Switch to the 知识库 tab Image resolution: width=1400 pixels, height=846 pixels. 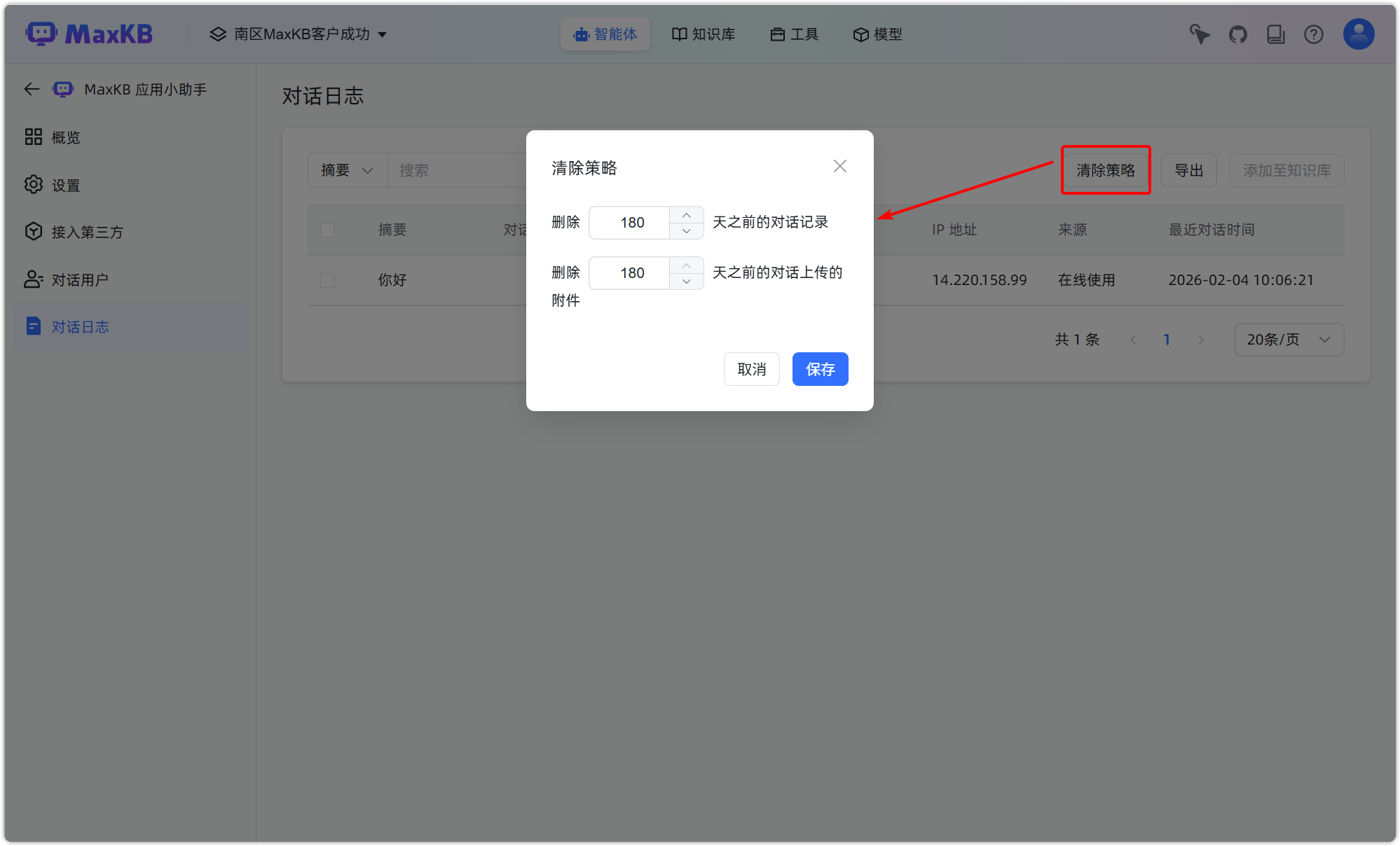(704, 34)
